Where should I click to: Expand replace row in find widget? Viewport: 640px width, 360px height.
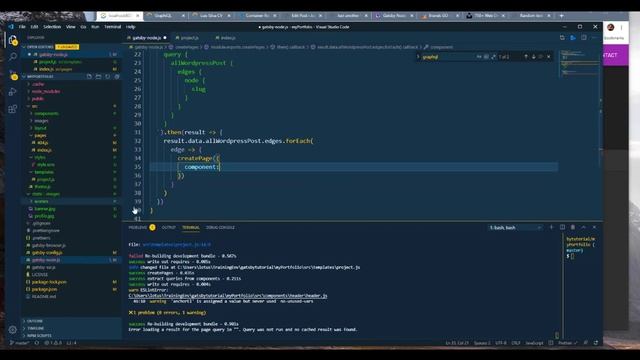(418, 57)
